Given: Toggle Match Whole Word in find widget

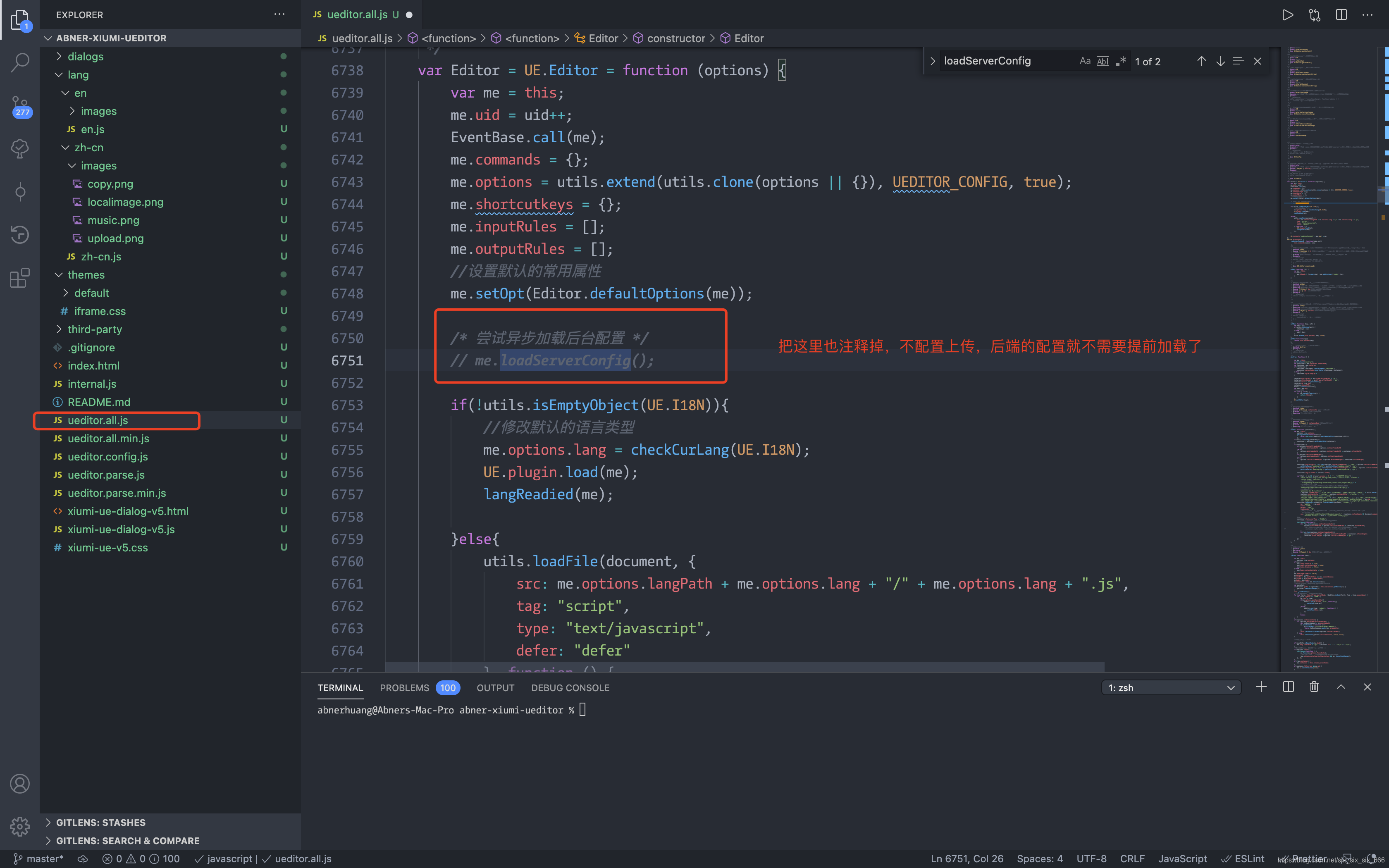Looking at the screenshot, I should (x=1103, y=61).
